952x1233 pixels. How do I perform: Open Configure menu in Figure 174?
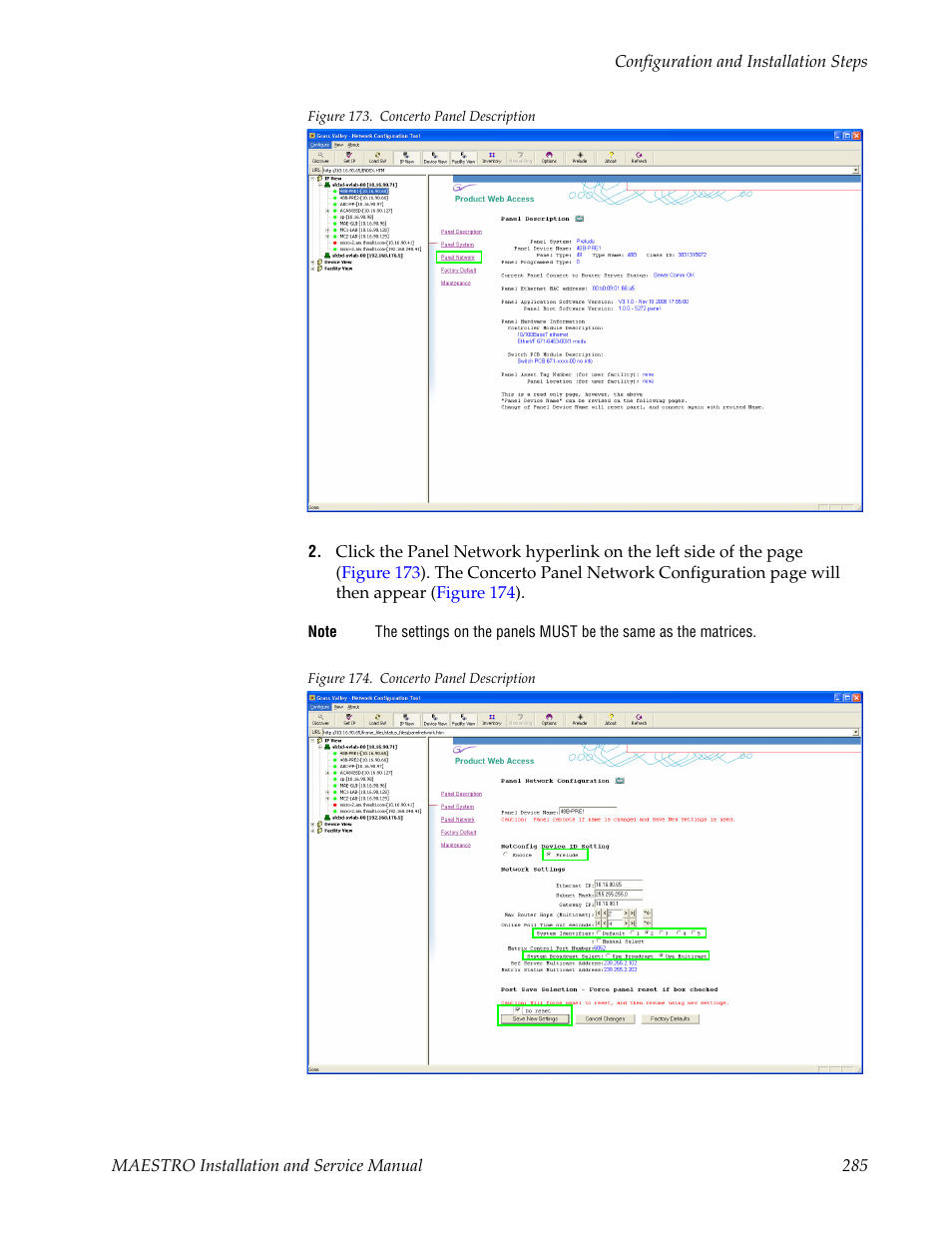click(x=319, y=706)
